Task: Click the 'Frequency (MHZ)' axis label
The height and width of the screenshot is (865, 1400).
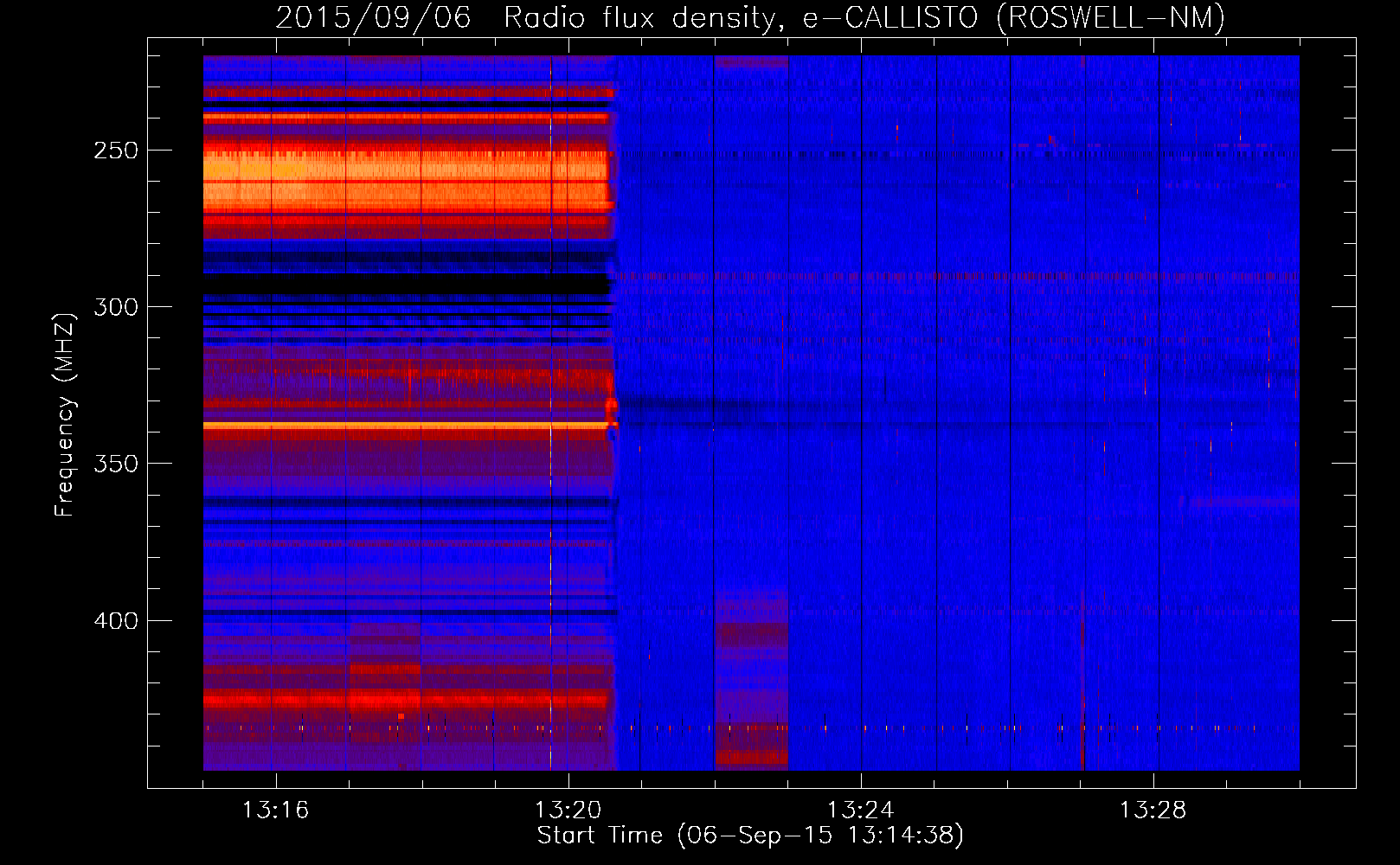Action: [x=65, y=414]
